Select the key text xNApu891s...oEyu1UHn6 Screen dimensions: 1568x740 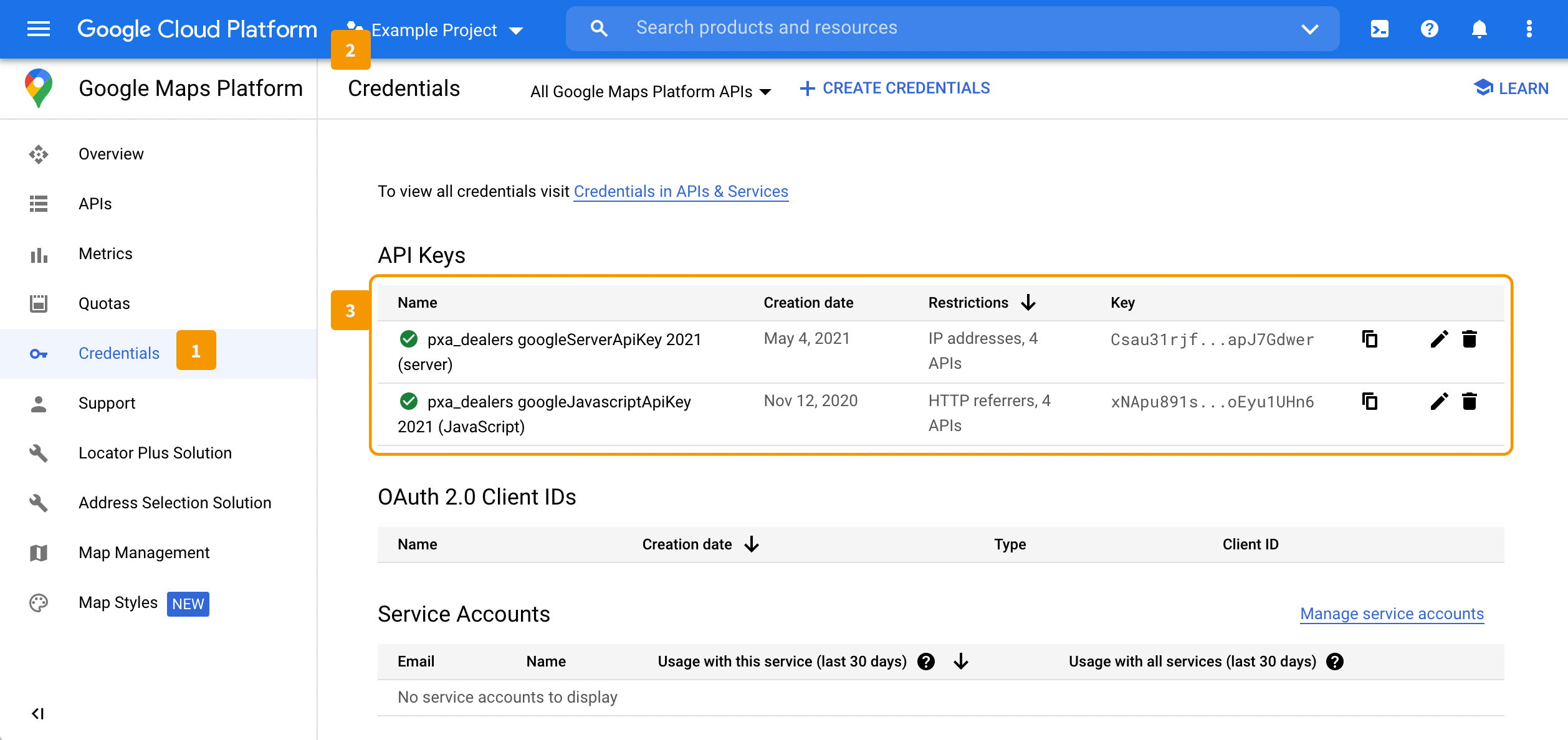pyautogui.click(x=1212, y=402)
